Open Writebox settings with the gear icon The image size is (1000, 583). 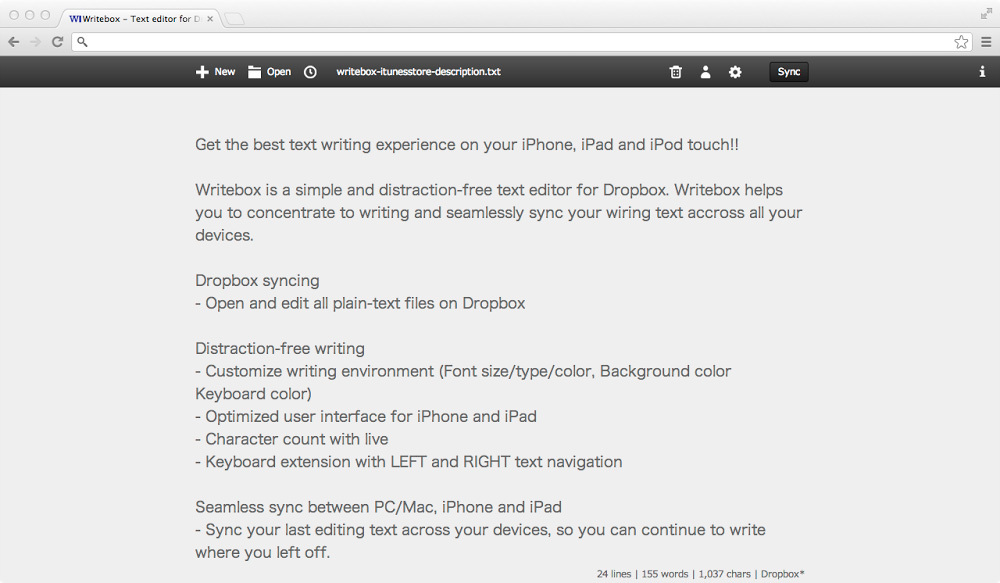[735, 71]
